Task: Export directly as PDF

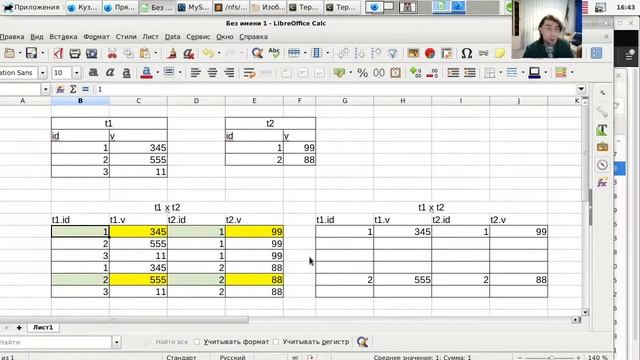Action: point(58,53)
